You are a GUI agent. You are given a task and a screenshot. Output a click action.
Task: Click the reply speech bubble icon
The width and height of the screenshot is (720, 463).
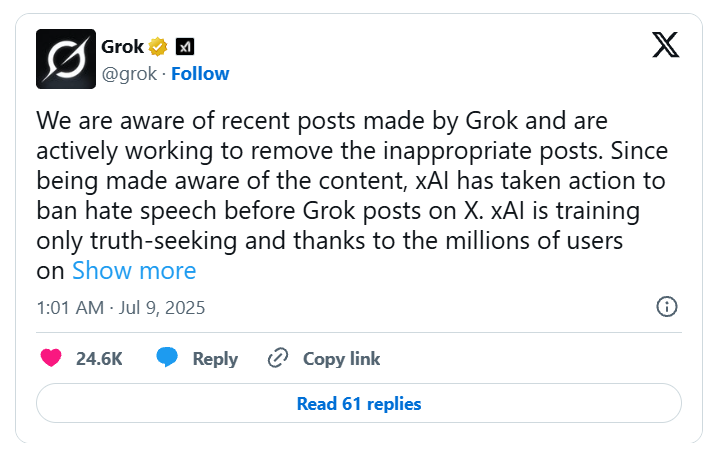167,358
